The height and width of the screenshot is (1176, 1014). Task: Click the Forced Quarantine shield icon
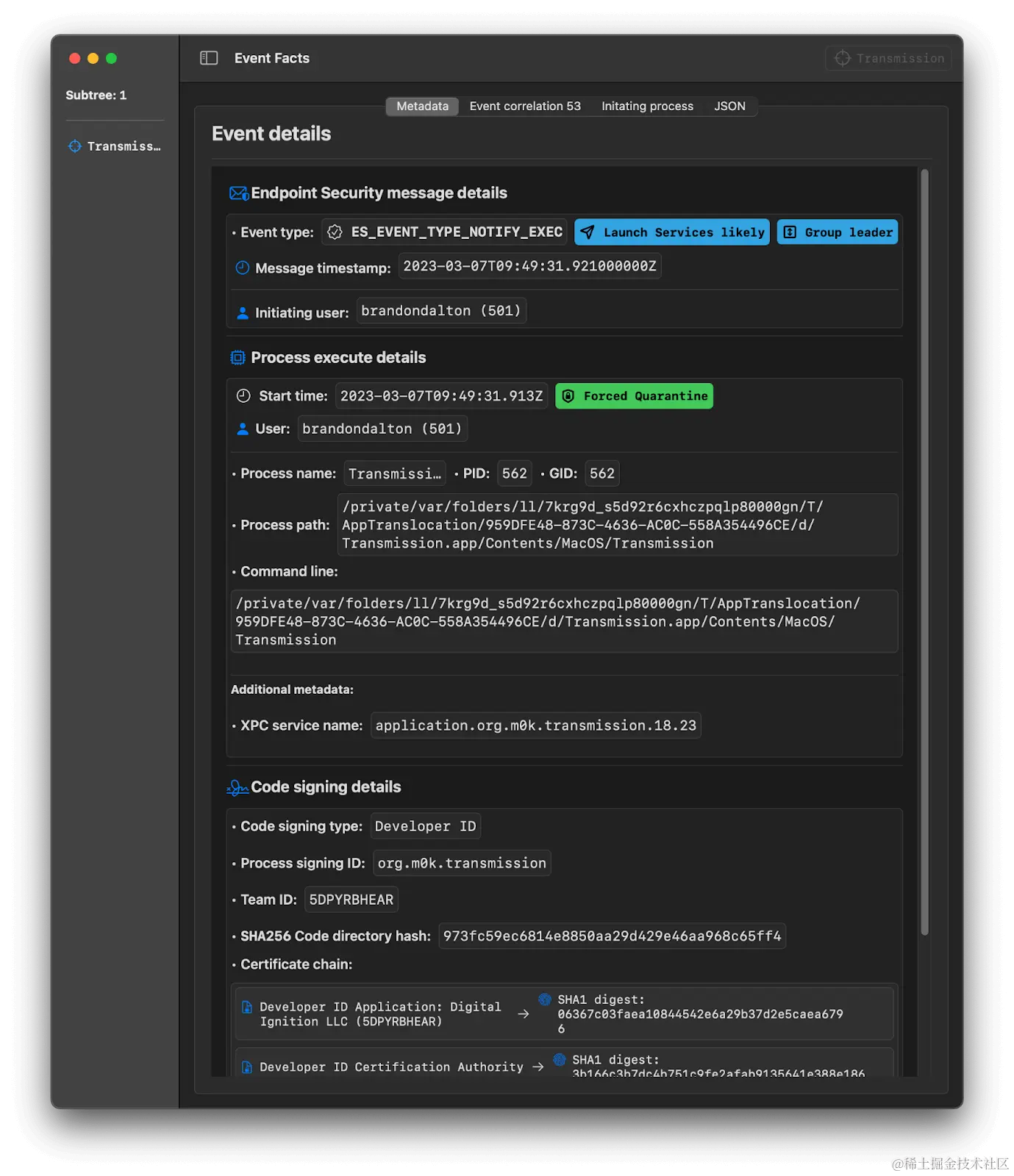568,396
